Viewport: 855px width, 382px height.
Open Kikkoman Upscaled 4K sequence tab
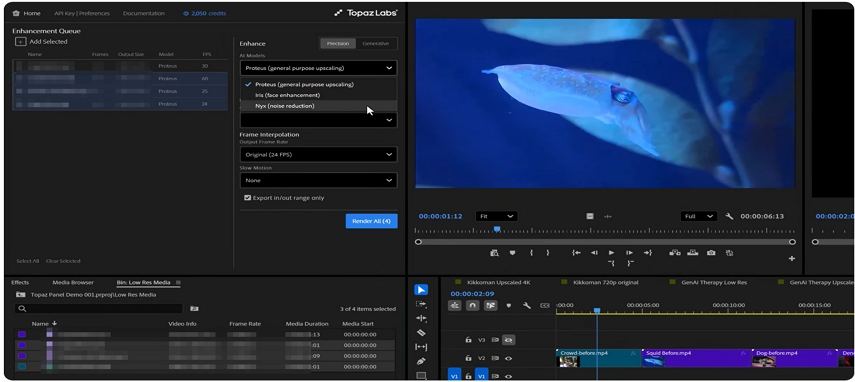click(x=498, y=282)
